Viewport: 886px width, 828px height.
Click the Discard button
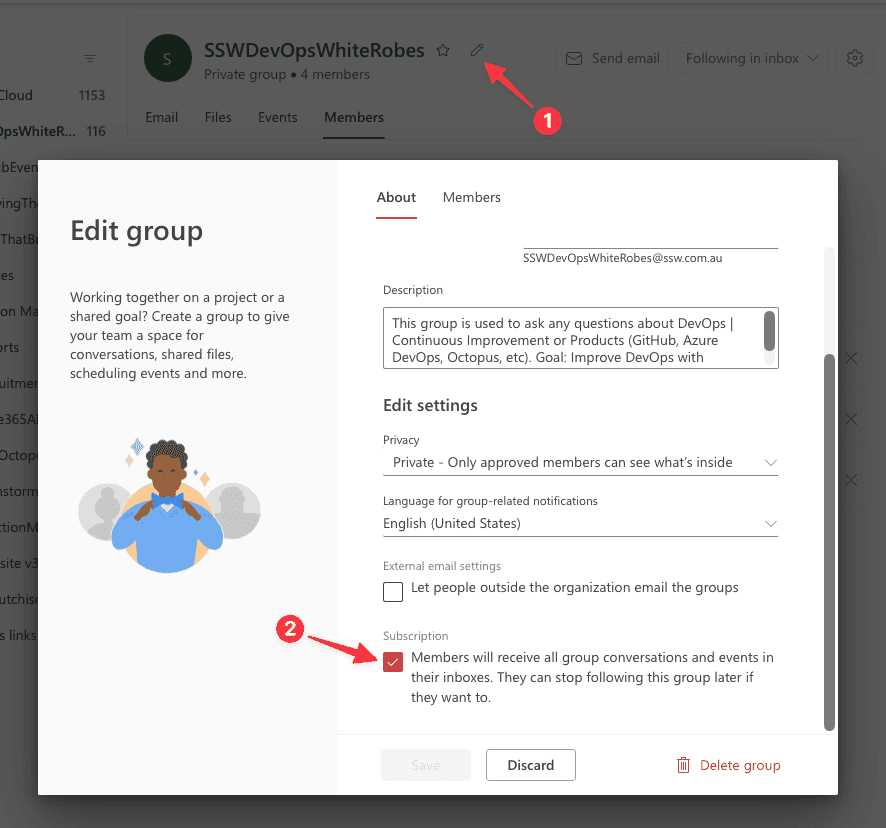[530, 765]
